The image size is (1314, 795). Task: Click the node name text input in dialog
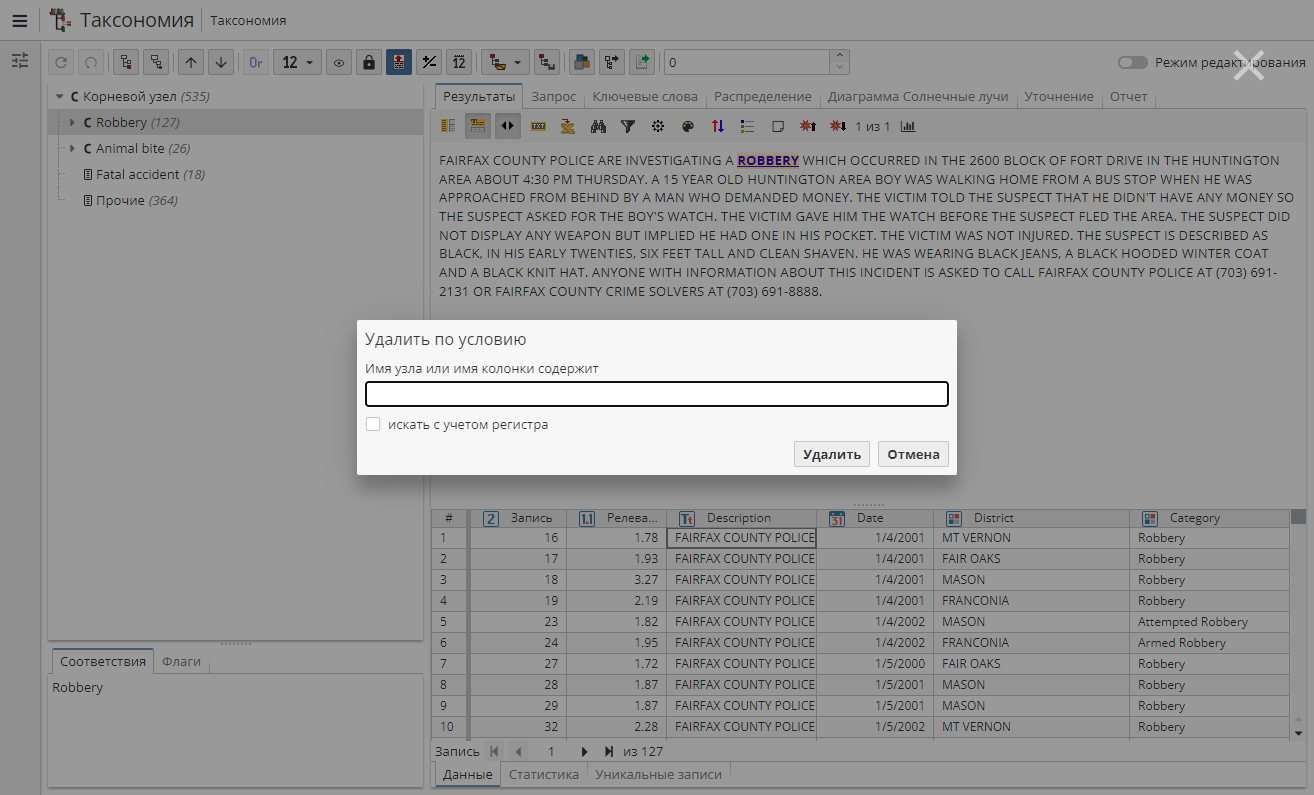(x=657, y=394)
